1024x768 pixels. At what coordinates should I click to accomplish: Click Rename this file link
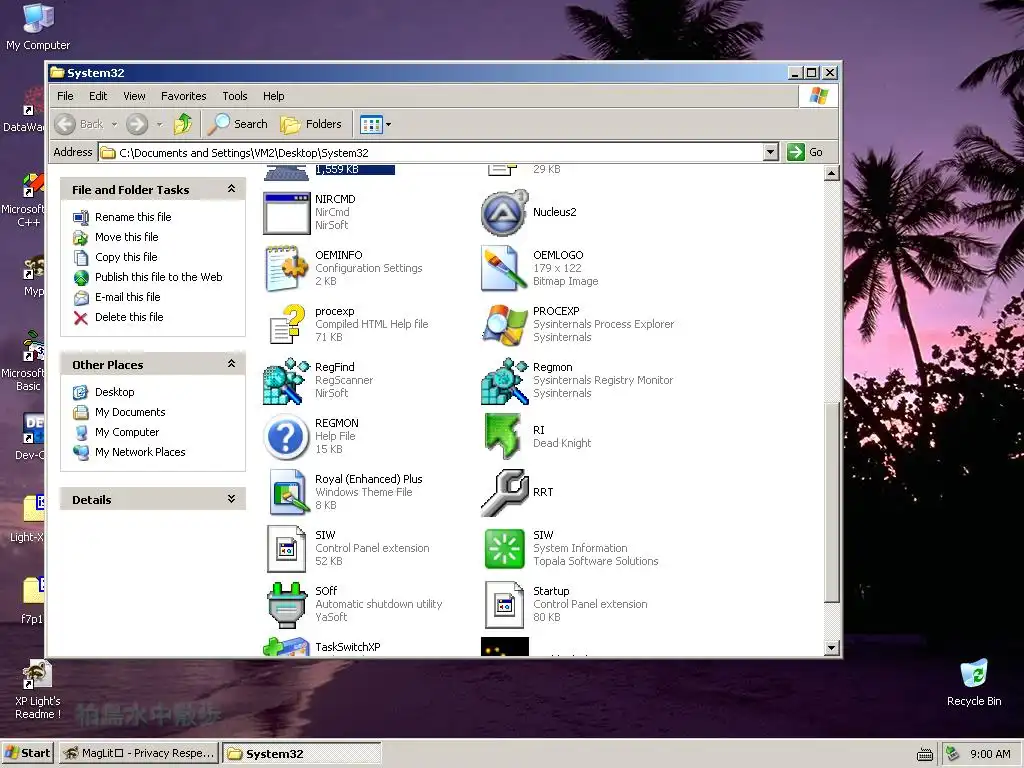pos(133,217)
